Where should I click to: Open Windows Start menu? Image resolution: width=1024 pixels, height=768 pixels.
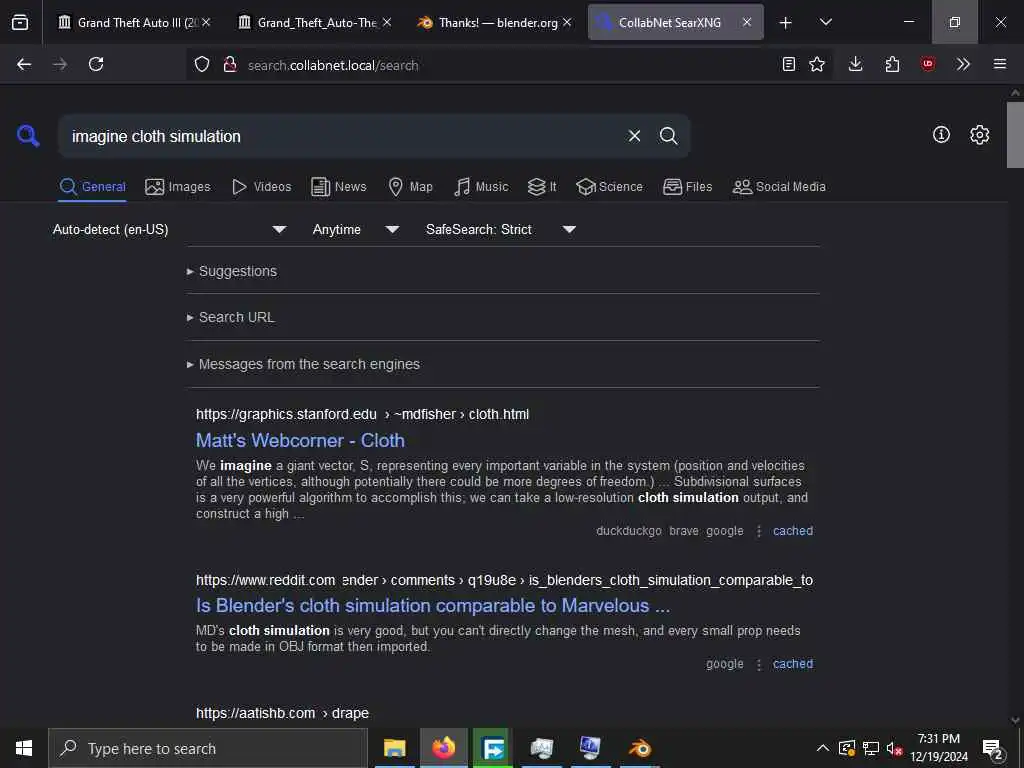tap(24, 748)
